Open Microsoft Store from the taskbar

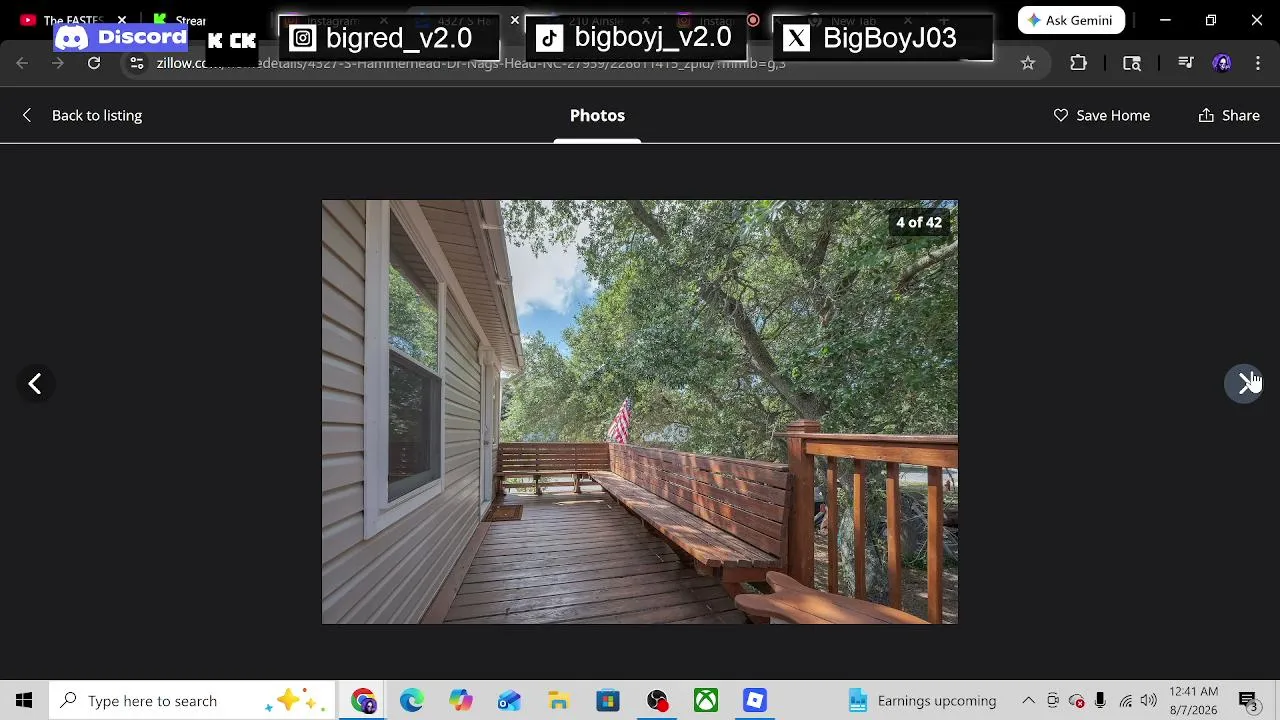[x=608, y=701]
